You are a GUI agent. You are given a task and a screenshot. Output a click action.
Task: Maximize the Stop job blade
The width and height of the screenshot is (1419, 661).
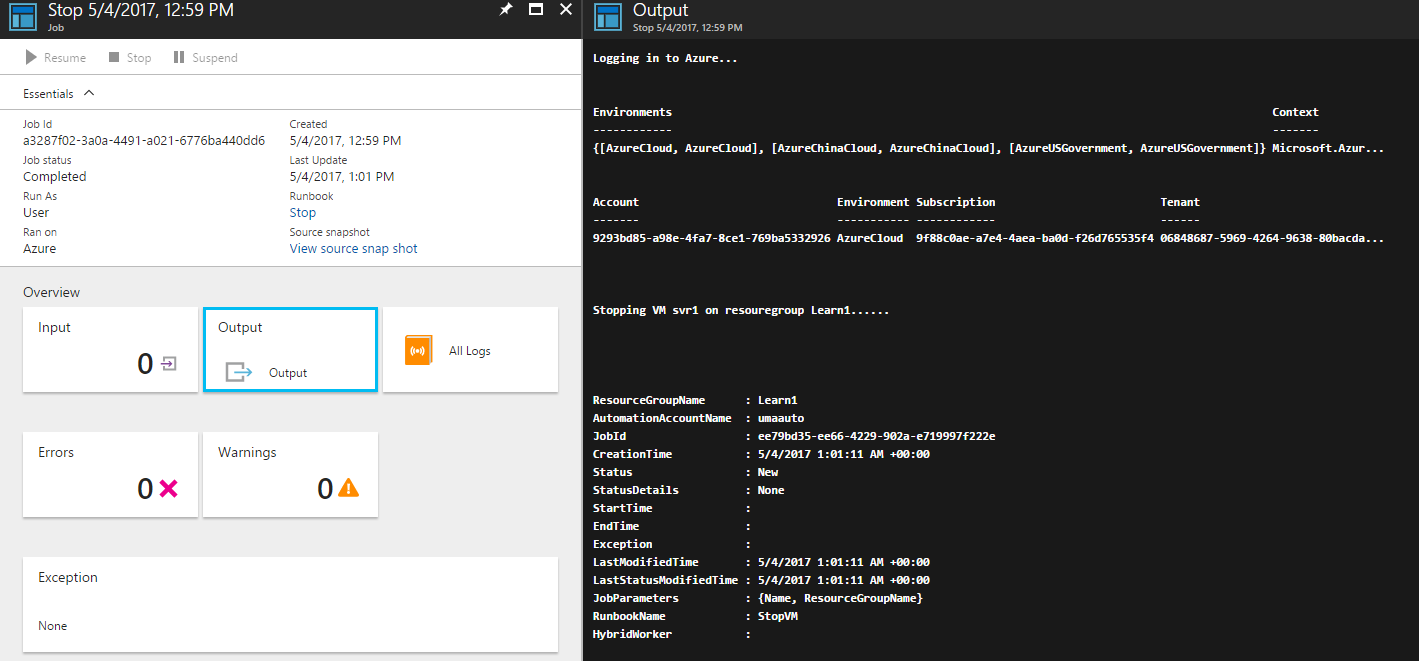[536, 10]
